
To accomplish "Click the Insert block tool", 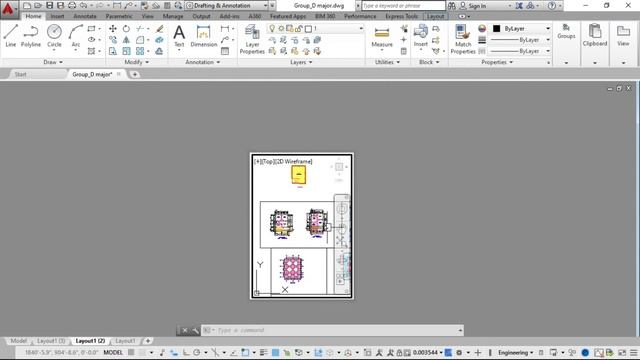I will click(x=420, y=36).
